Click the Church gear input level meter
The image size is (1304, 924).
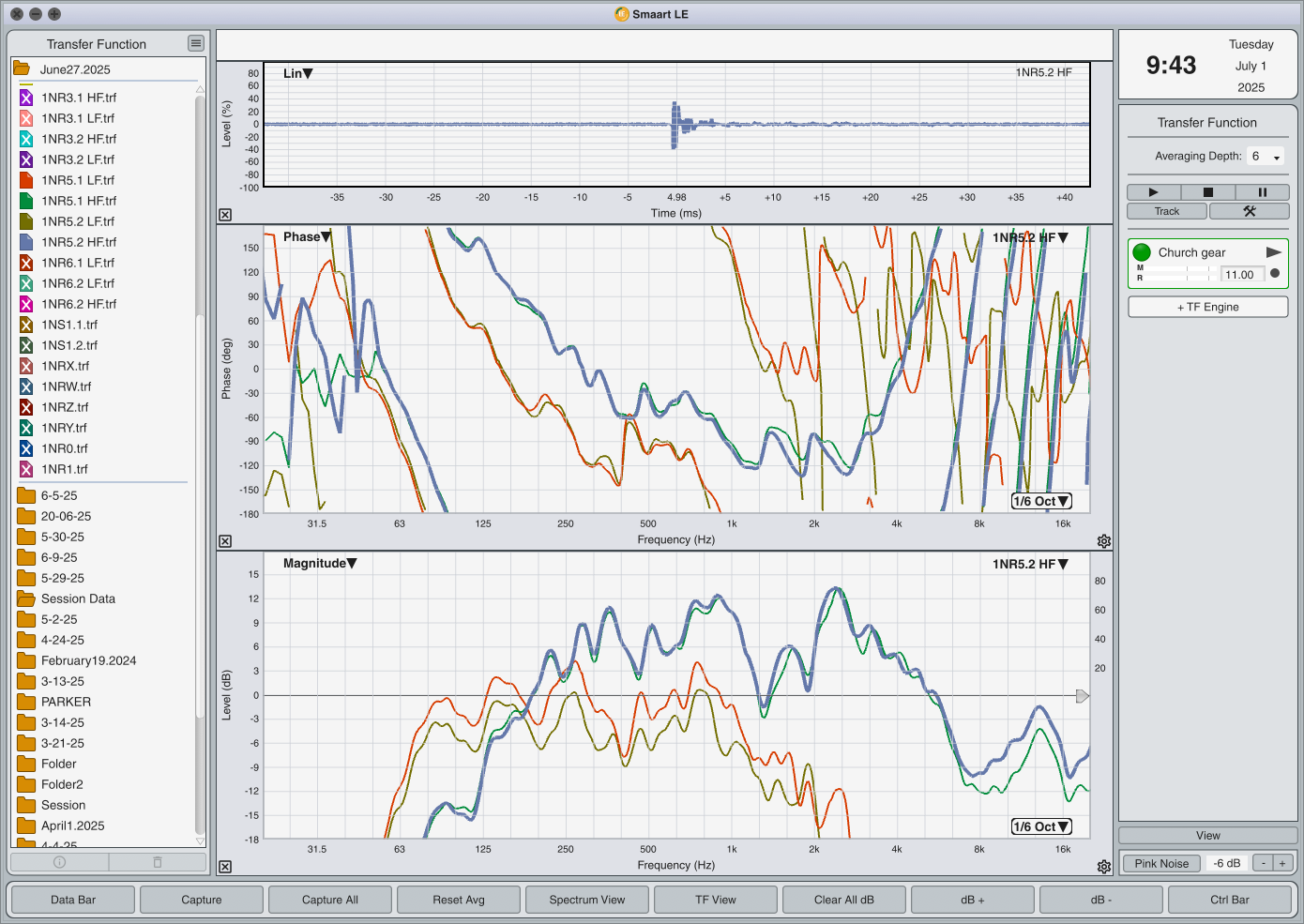click(1176, 273)
